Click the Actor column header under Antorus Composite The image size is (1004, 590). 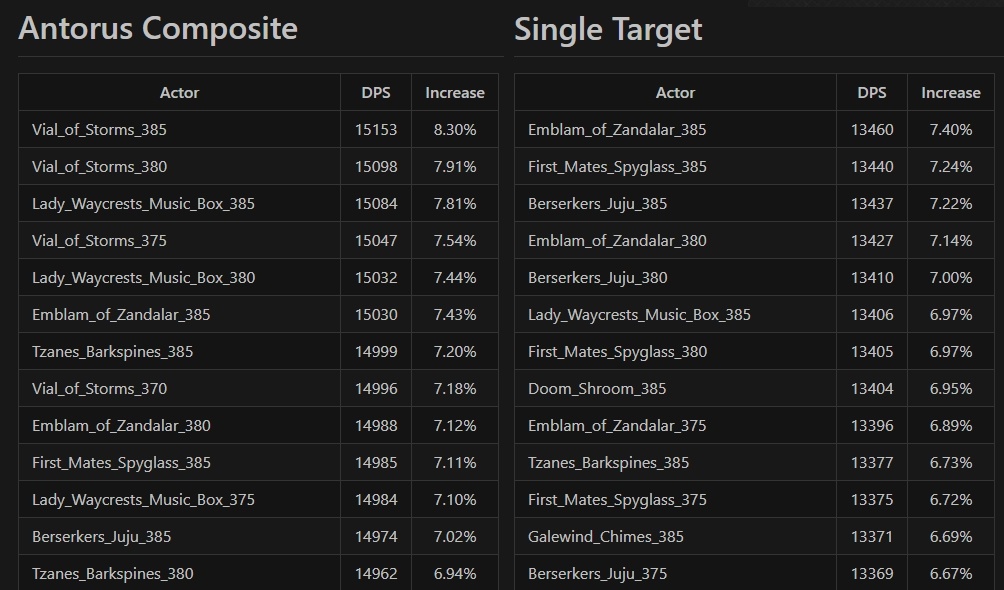point(179,93)
